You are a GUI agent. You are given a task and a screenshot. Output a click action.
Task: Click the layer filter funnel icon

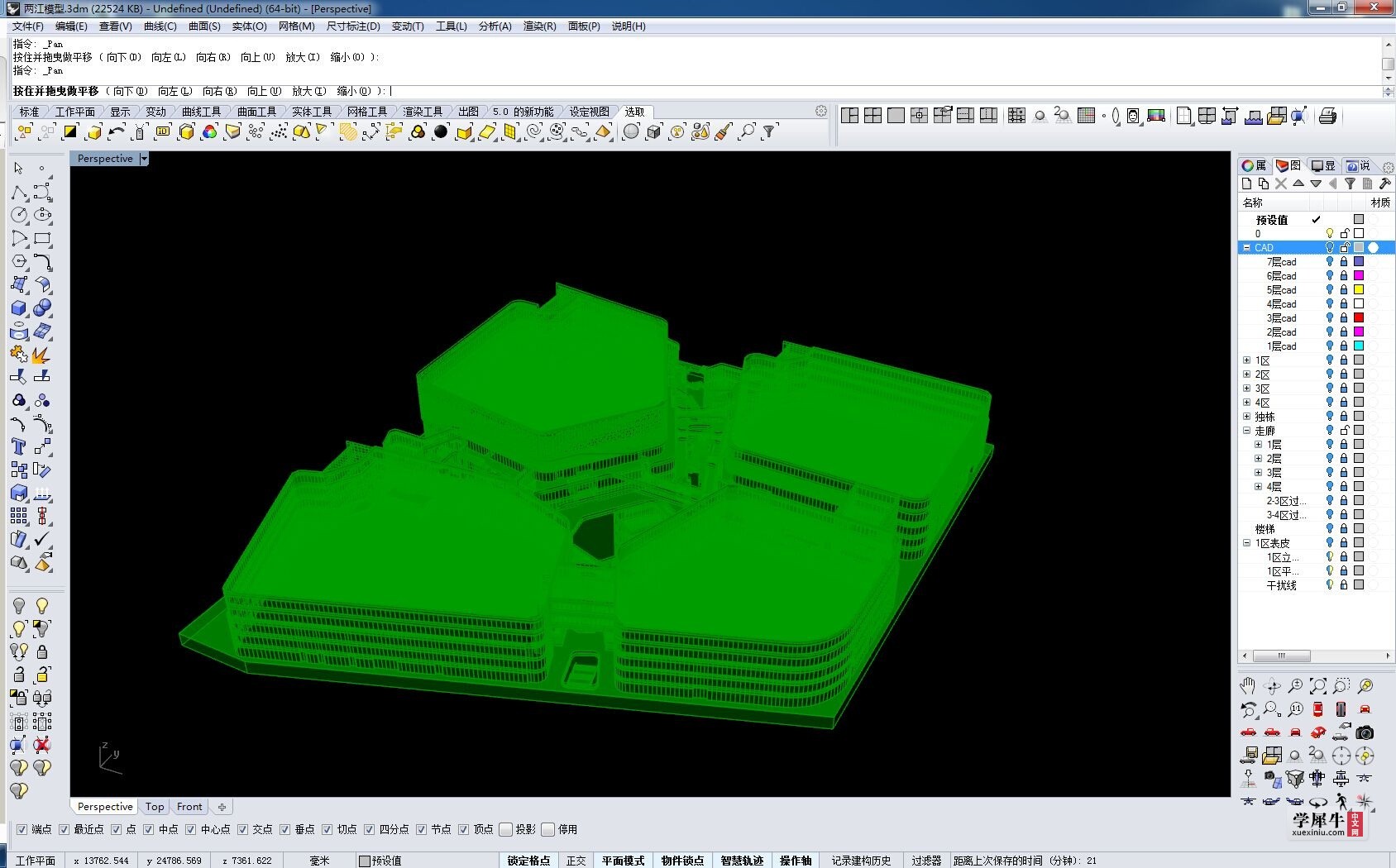tap(1350, 184)
